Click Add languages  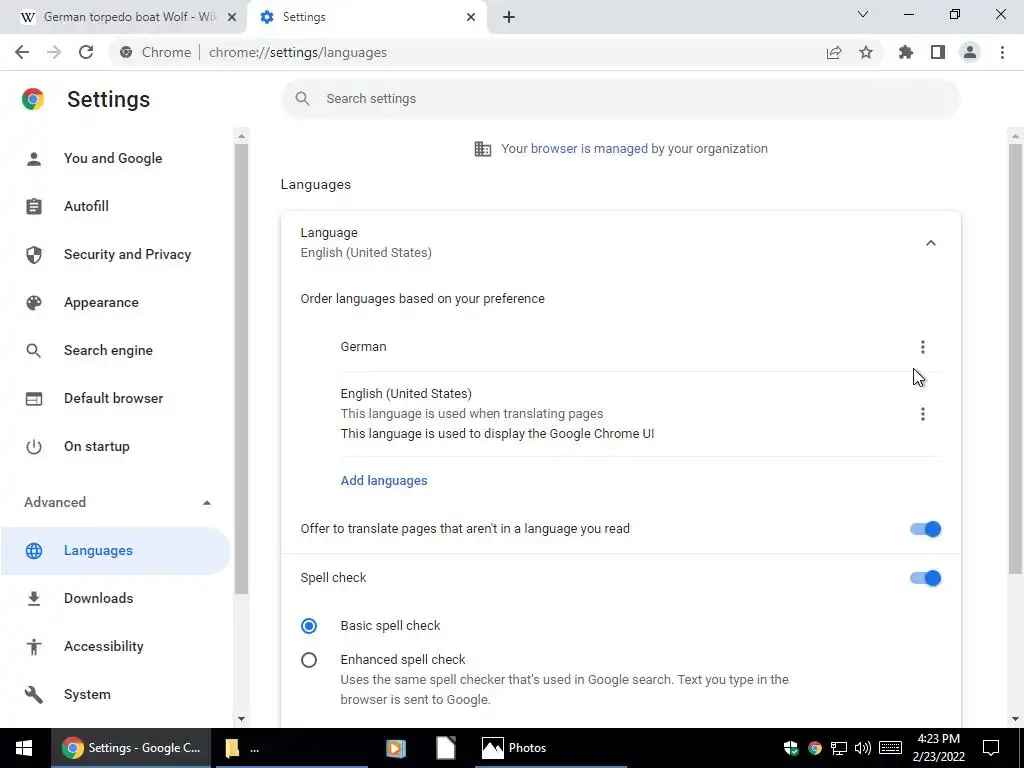(x=384, y=481)
